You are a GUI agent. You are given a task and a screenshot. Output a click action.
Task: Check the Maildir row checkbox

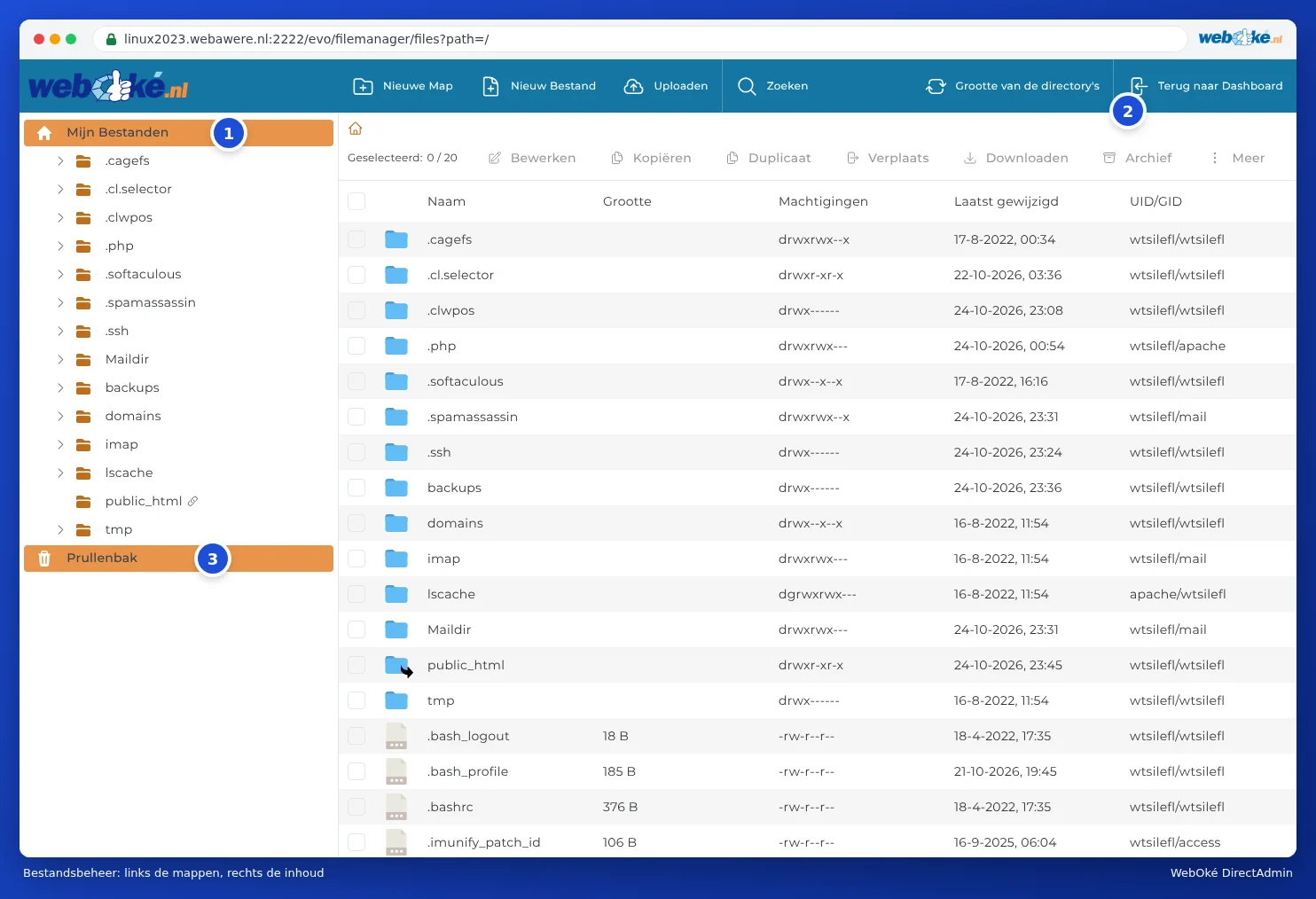[356, 629]
